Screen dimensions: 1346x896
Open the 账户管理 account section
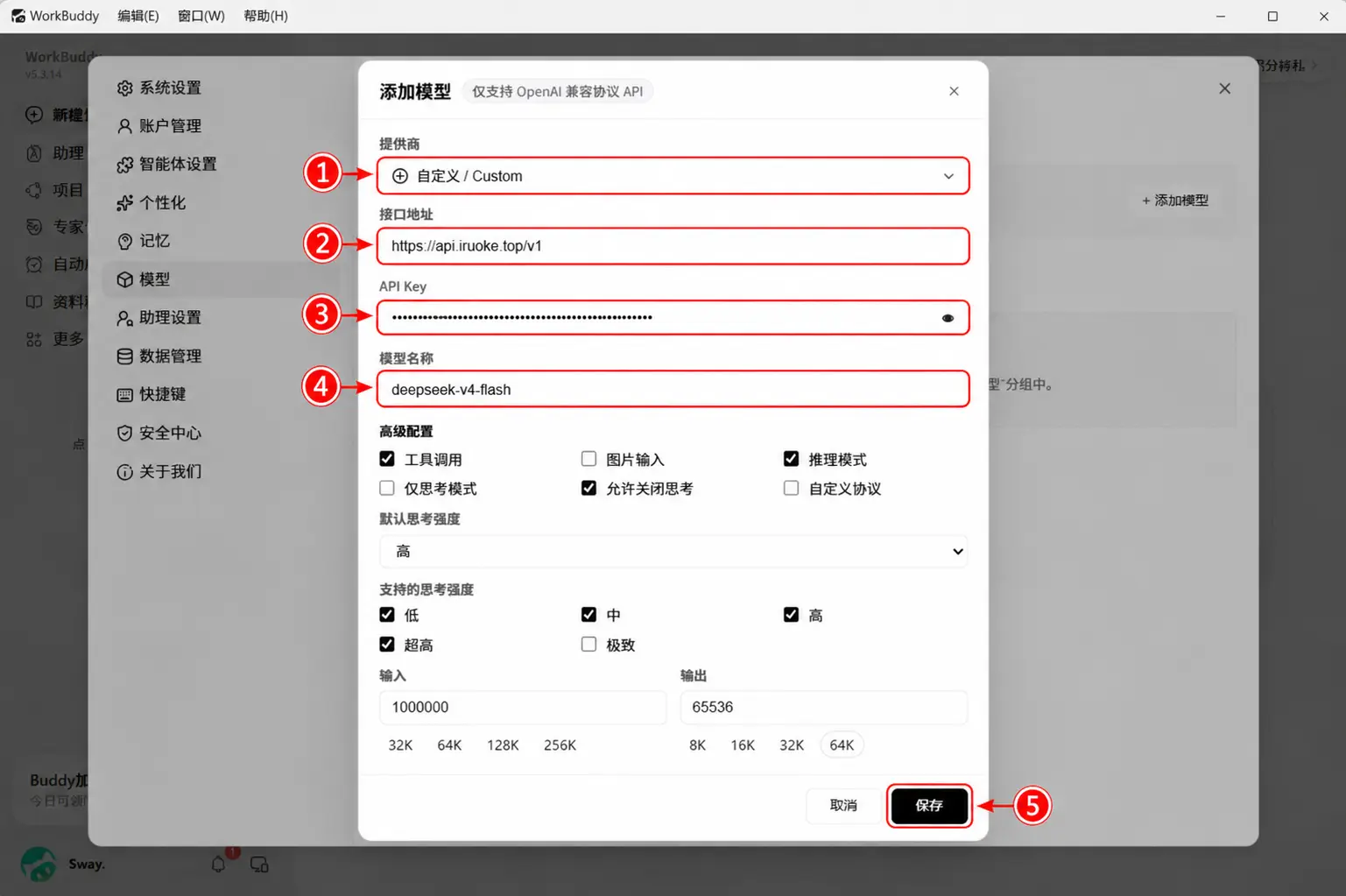click(159, 126)
